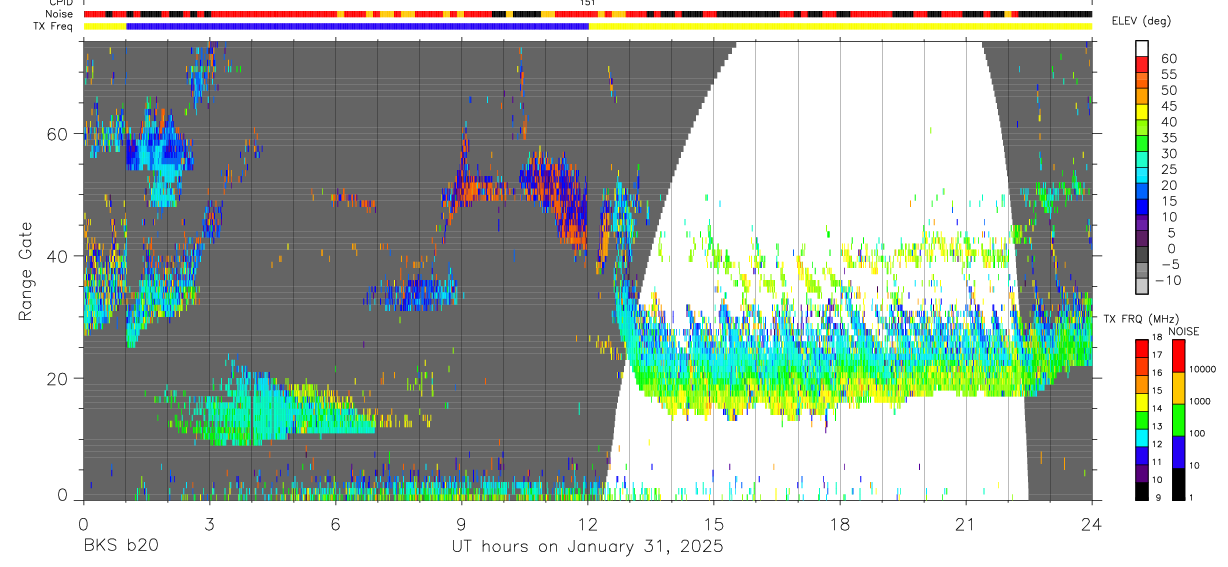Select the blue 11–12 MHz band in TX FRQ legend
The image size is (1228, 567).
1141,455
